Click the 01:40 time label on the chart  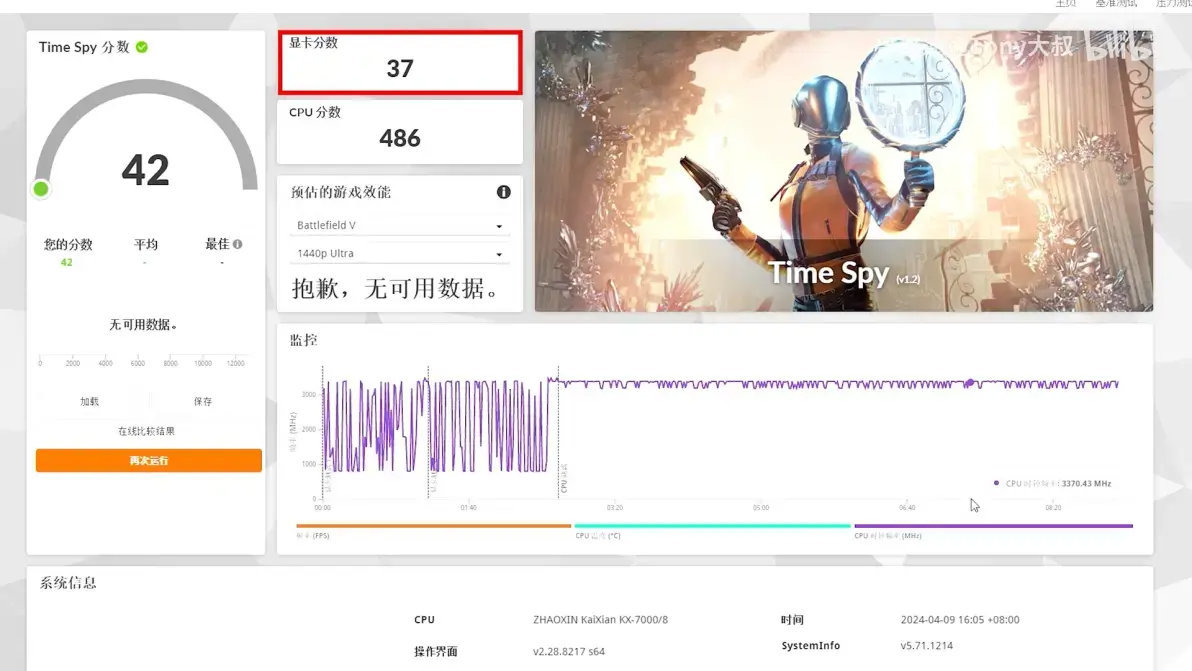click(468, 508)
